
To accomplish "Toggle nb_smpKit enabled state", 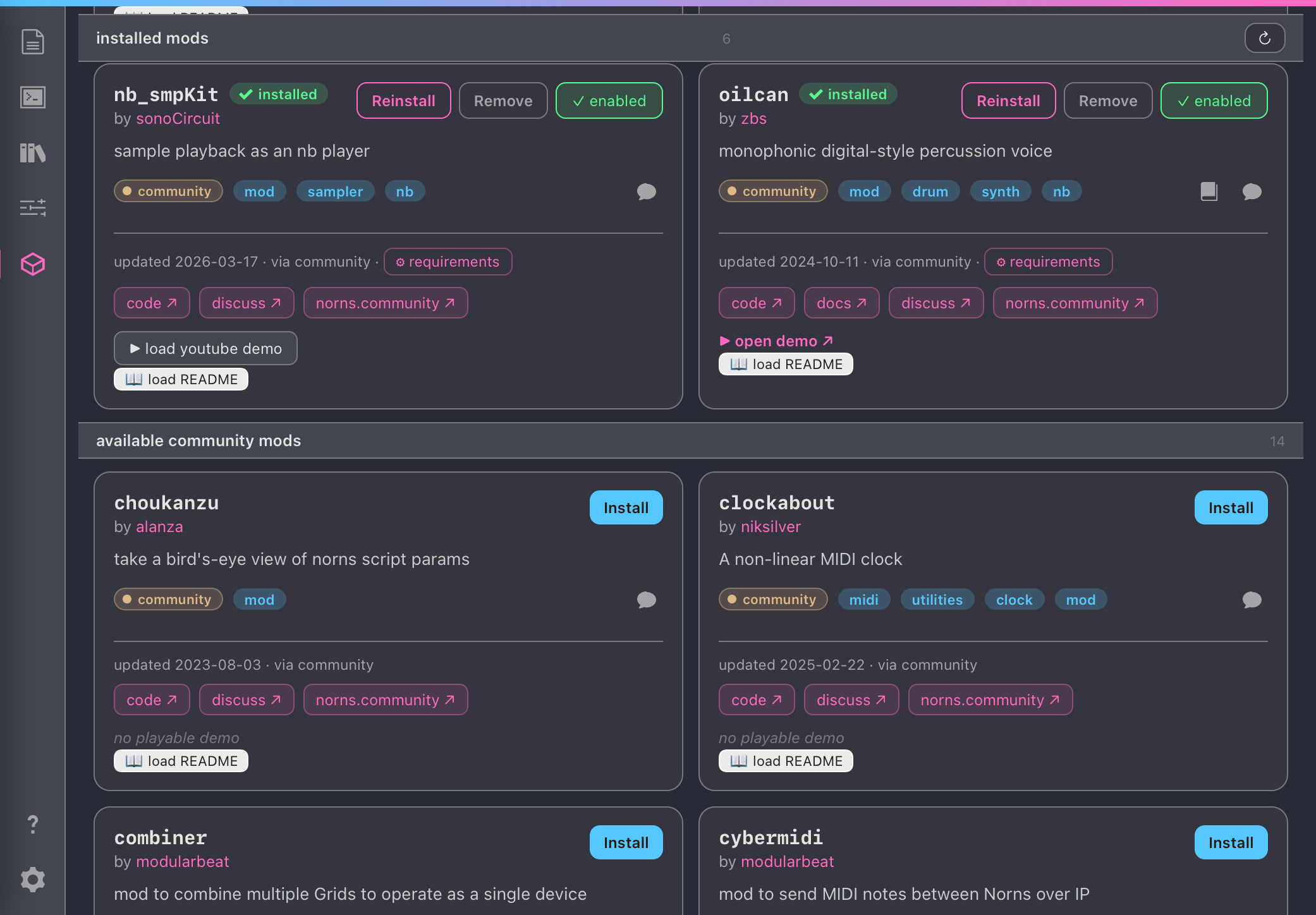I will click(x=609, y=100).
